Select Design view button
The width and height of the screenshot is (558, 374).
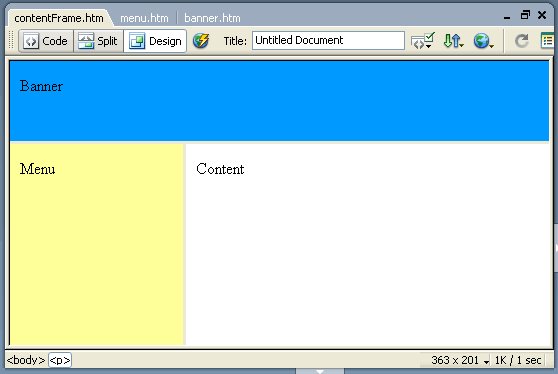click(x=155, y=41)
